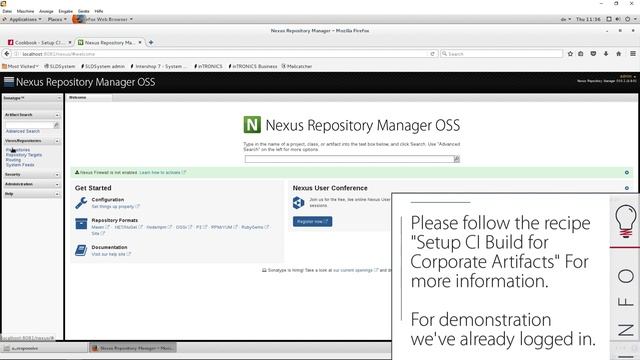This screenshot has width=640, height=360.
Task: Bookmark this page with the star icon
Action: pyautogui.click(x=570, y=53)
